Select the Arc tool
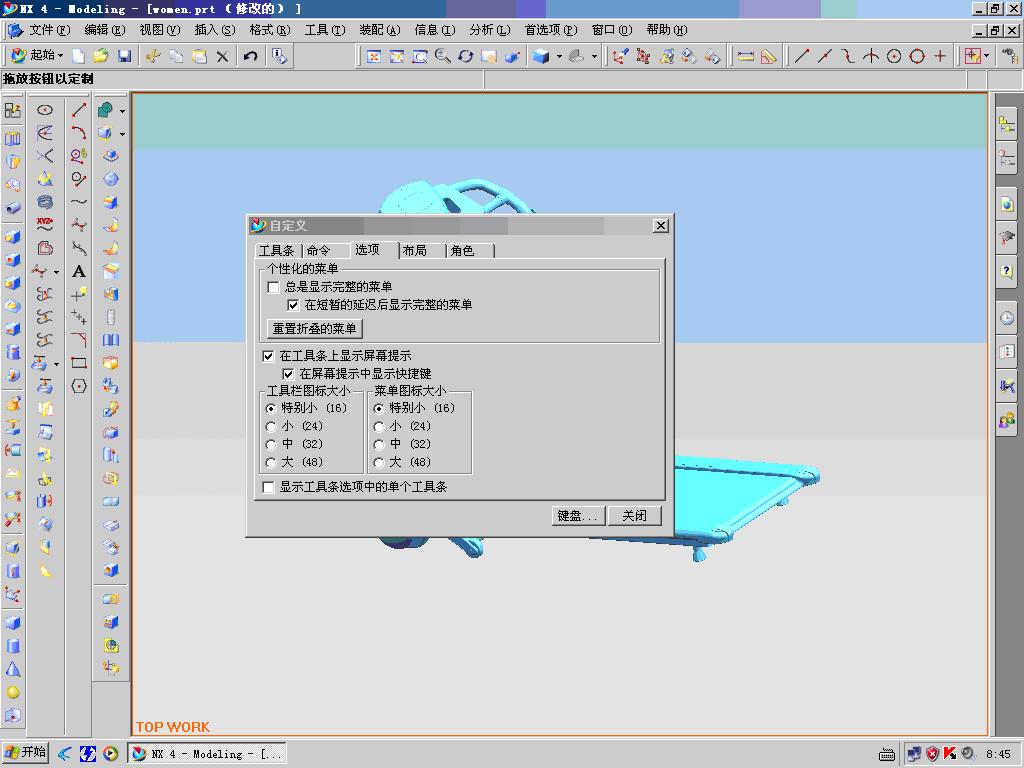The width and height of the screenshot is (1024, 768). coord(78,131)
